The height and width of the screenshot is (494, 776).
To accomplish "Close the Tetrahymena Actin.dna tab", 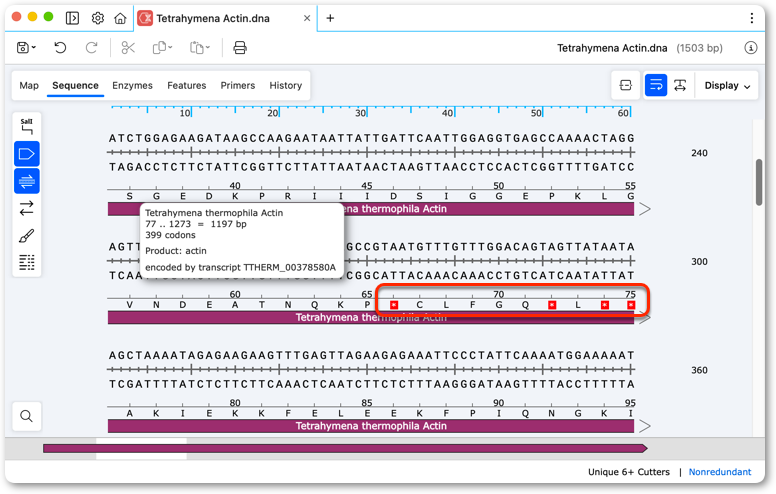I will pyautogui.click(x=307, y=18).
